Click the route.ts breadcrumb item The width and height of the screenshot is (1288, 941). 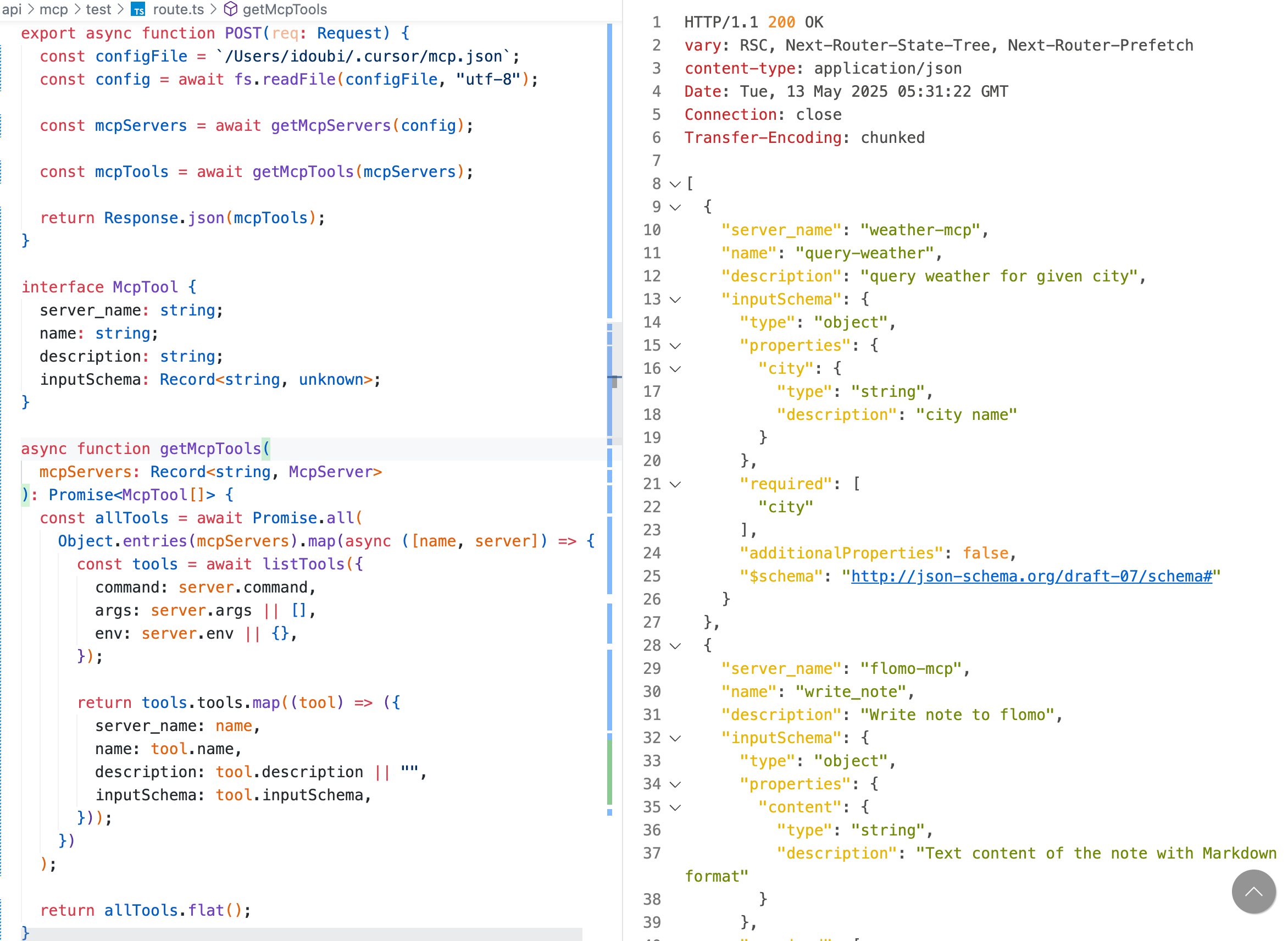pyautogui.click(x=178, y=9)
